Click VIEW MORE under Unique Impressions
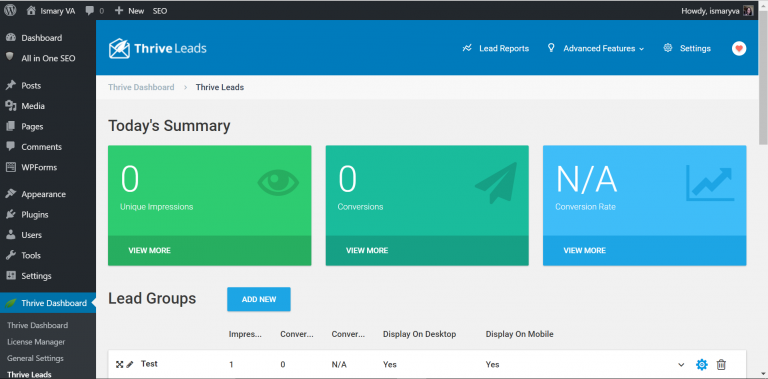768x379 pixels. [149, 250]
